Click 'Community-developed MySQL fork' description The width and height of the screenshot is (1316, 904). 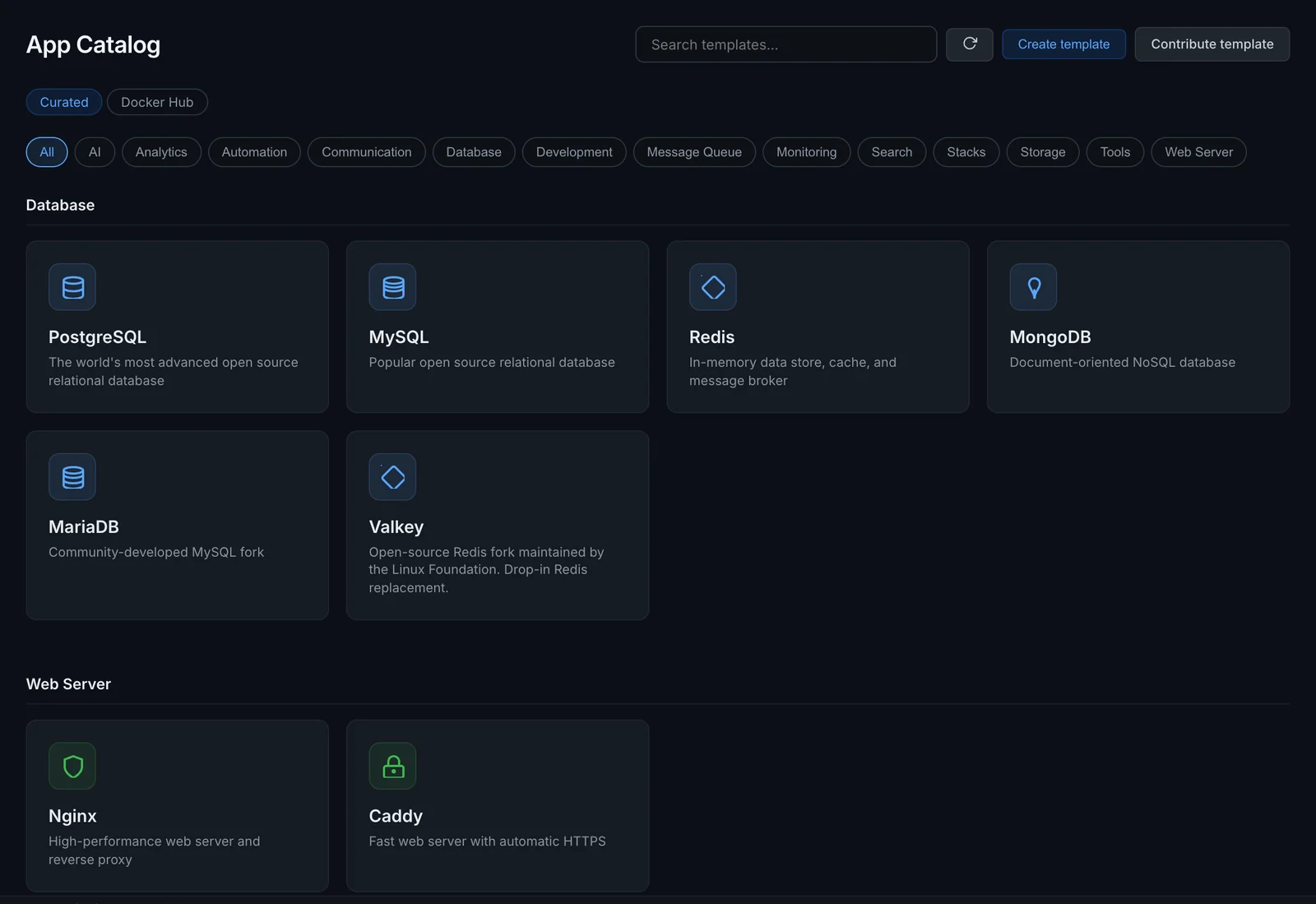click(x=156, y=553)
